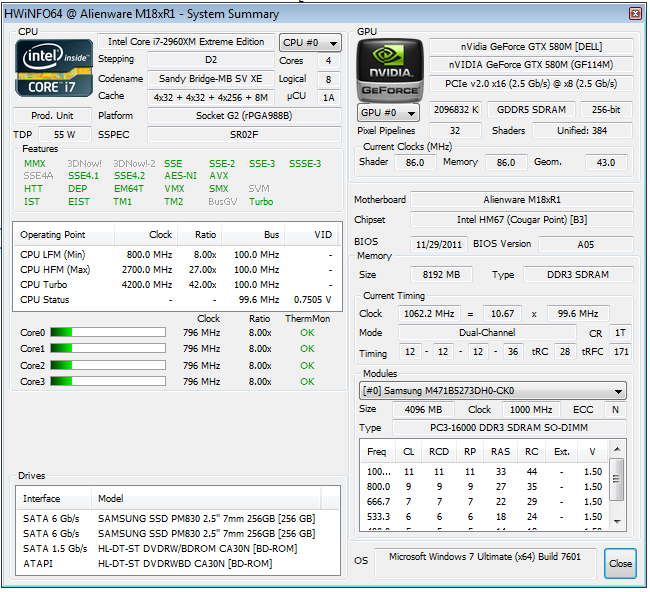Click the module timings scrollbar down arrow
Viewport: 650px width, 592px height.
(x=617, y=522)
